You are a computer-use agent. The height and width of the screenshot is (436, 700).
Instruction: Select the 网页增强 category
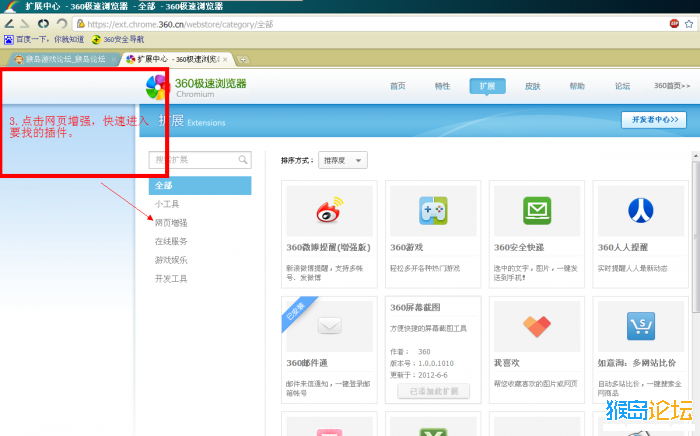pos(171,223)
